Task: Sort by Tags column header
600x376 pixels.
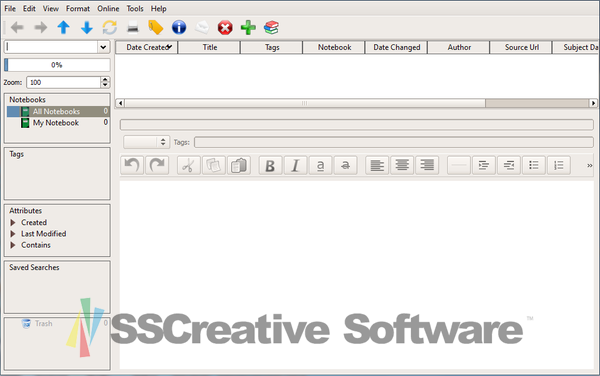Action: pos(272,47)
